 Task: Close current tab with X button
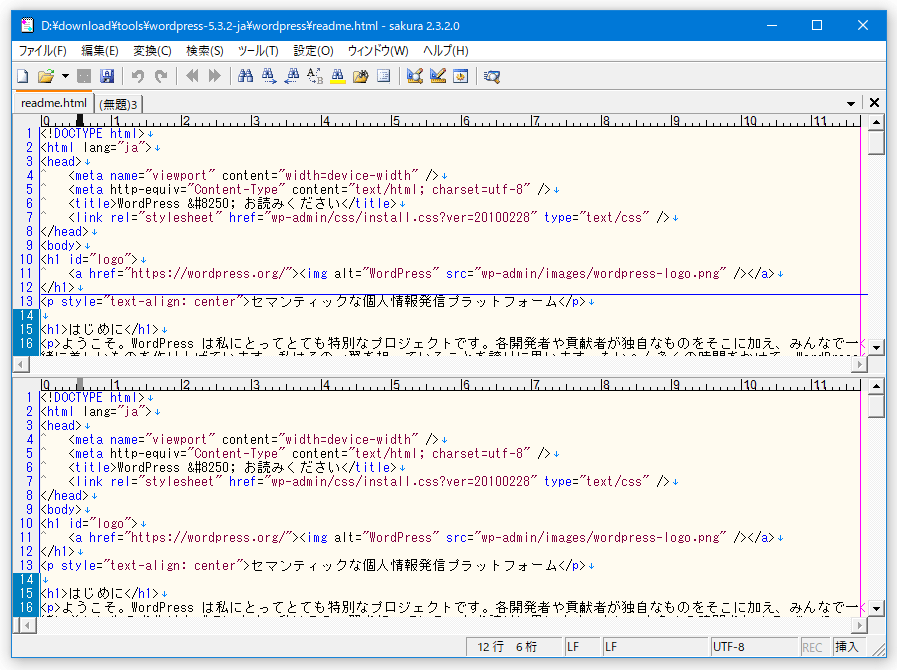874,103
